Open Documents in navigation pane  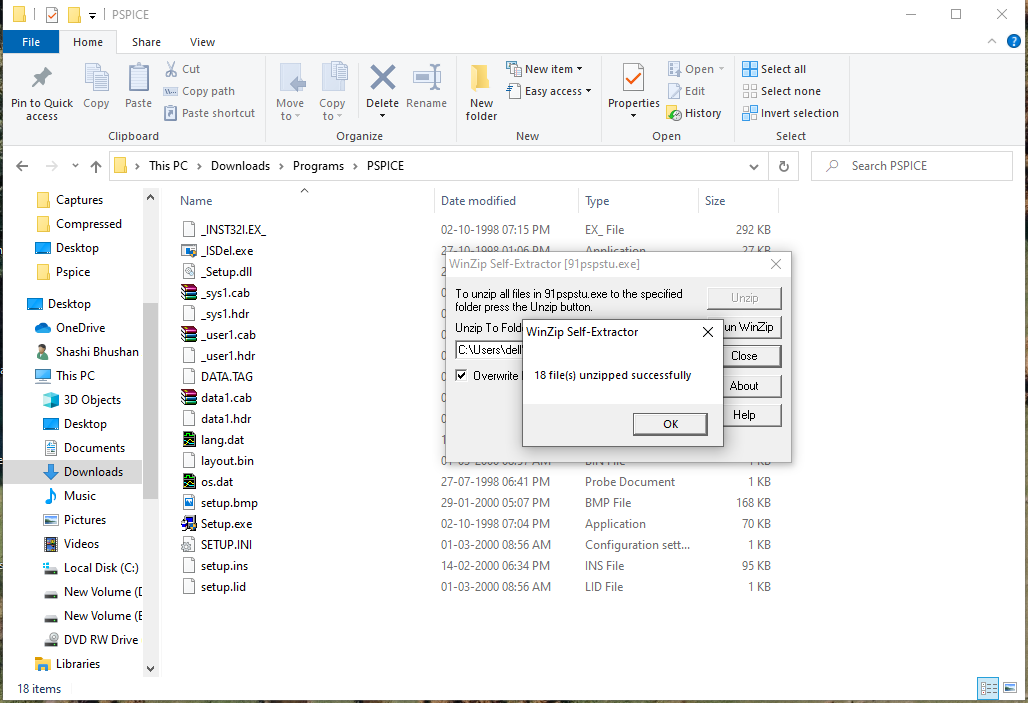94,447
